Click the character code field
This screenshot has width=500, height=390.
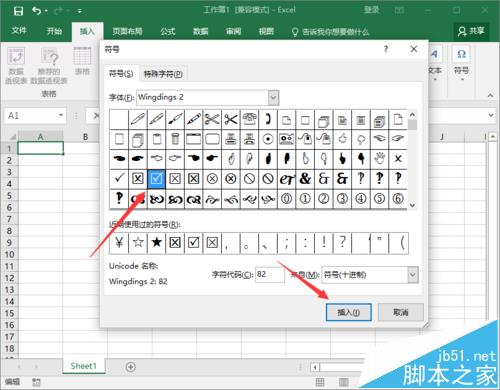tap(270, 275)
